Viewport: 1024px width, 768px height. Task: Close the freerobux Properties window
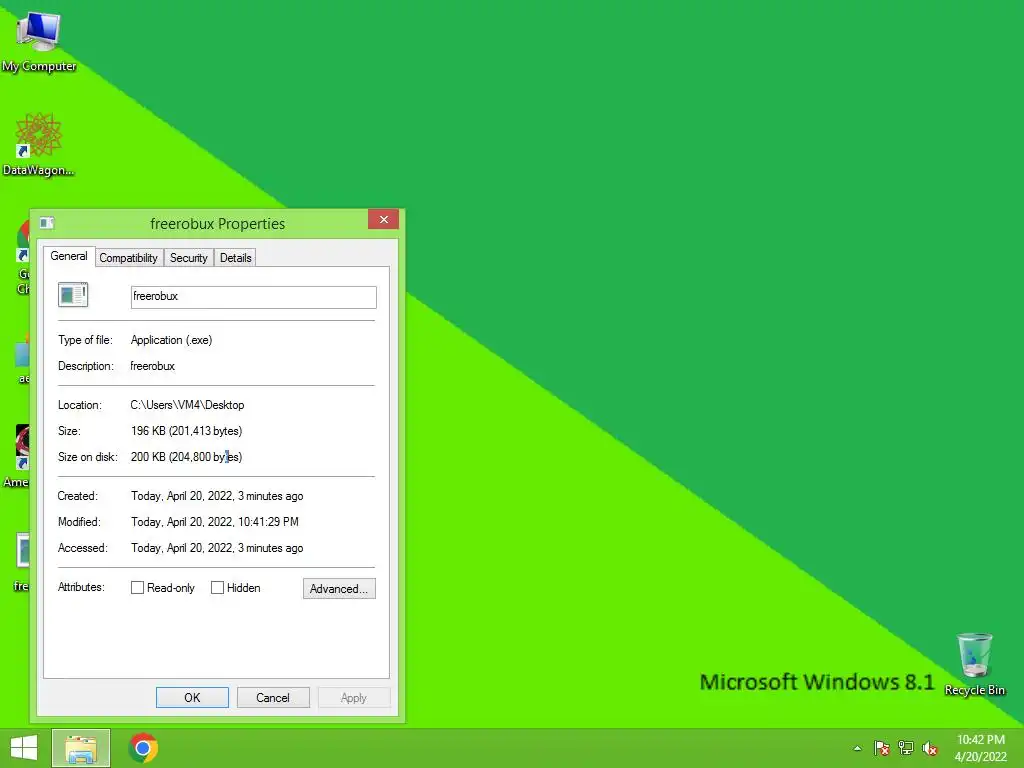tap(383, 219)
